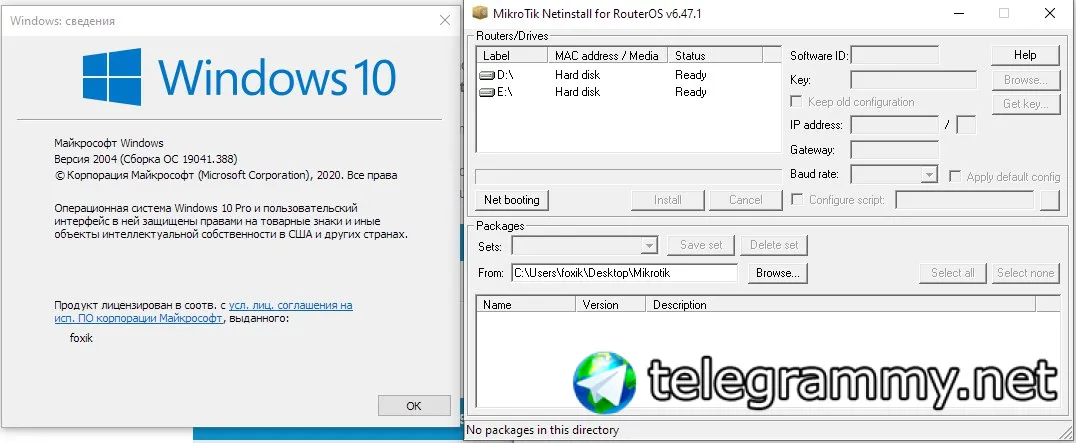This screenshot has height=443, width=1076.
Task: Click the Name column header in Packages
Action: pyautogui.click(x=526, y=304)
